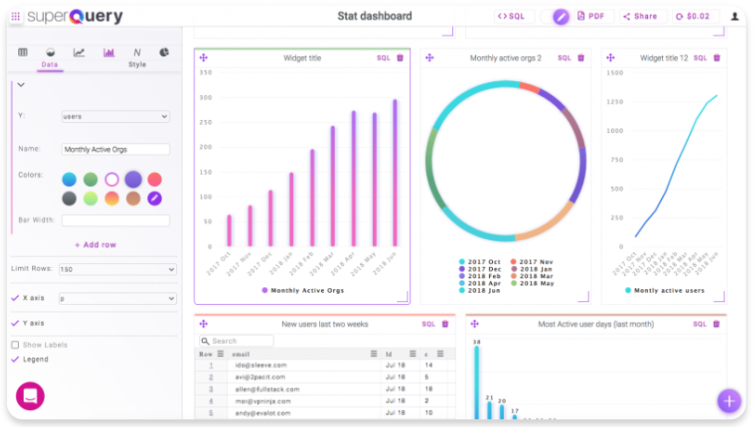Pick the red color swatch
Image resolution: width=756 pixels, height=427 pixels.
(154, 179)
